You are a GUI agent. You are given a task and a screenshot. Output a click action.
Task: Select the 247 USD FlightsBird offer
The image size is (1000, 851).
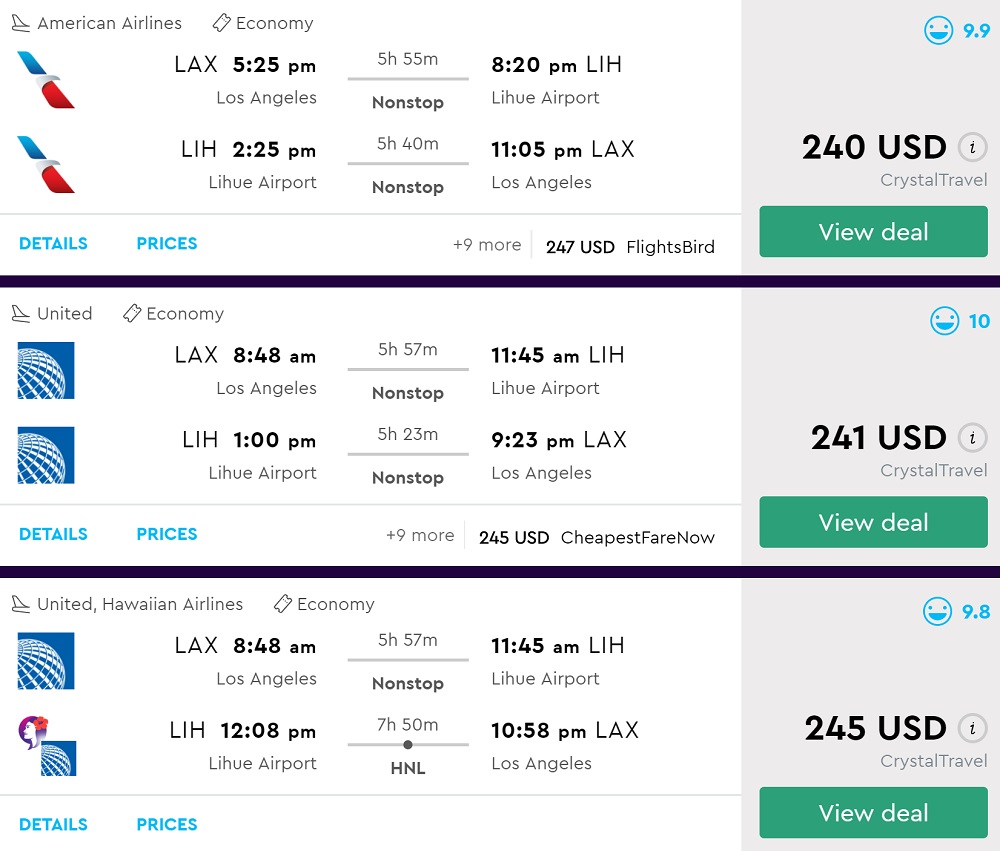(x=630, y=247)
